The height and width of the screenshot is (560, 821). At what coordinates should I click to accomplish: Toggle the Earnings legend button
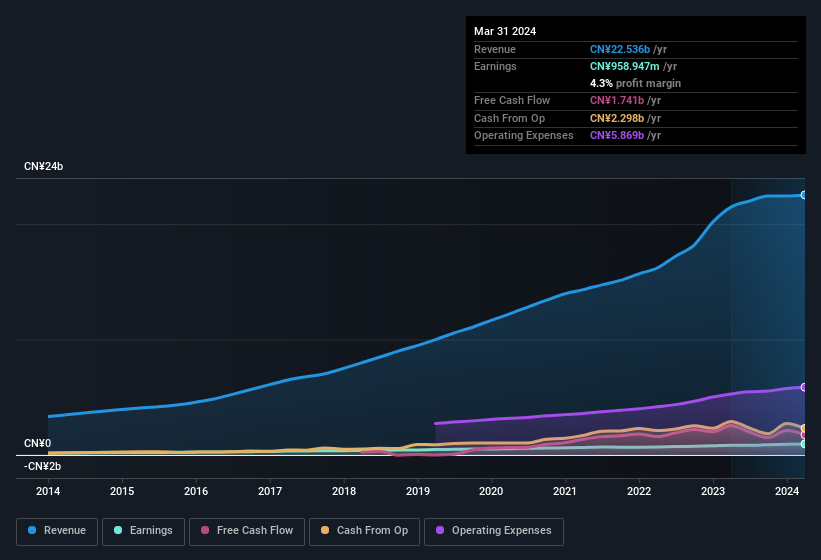143,531
